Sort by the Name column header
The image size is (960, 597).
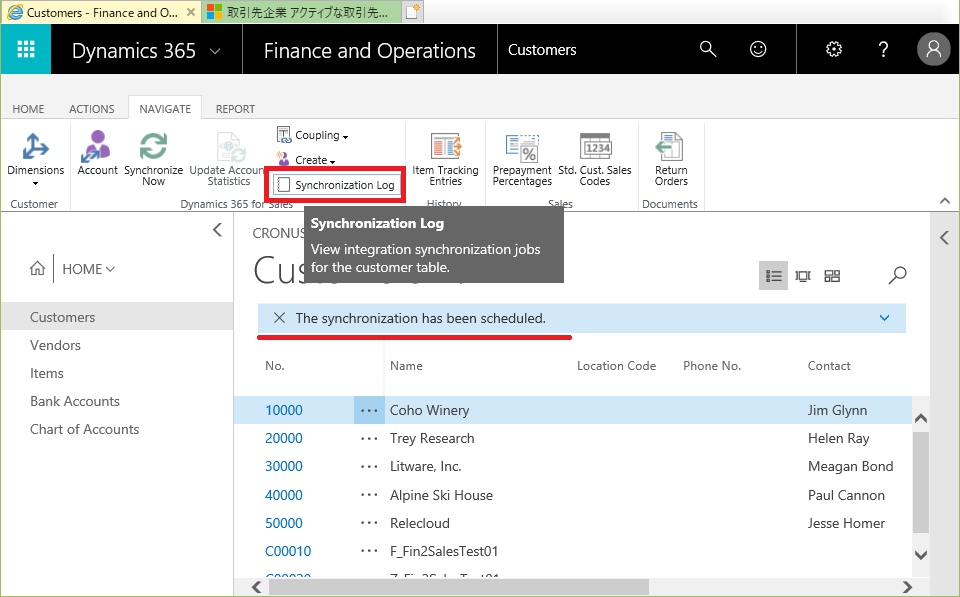406,366
